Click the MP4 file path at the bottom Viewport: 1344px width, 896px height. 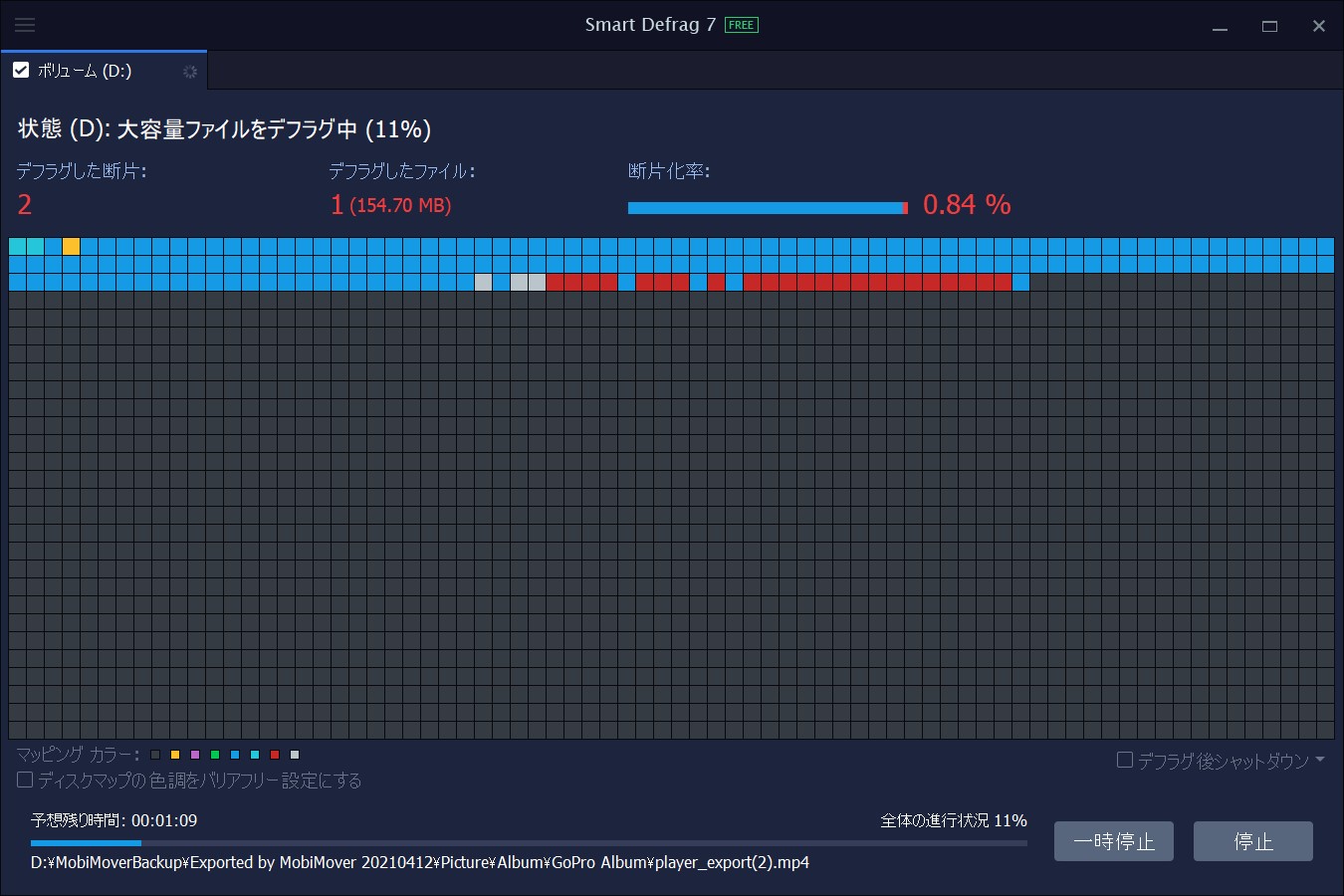click(x=418, y=862)
